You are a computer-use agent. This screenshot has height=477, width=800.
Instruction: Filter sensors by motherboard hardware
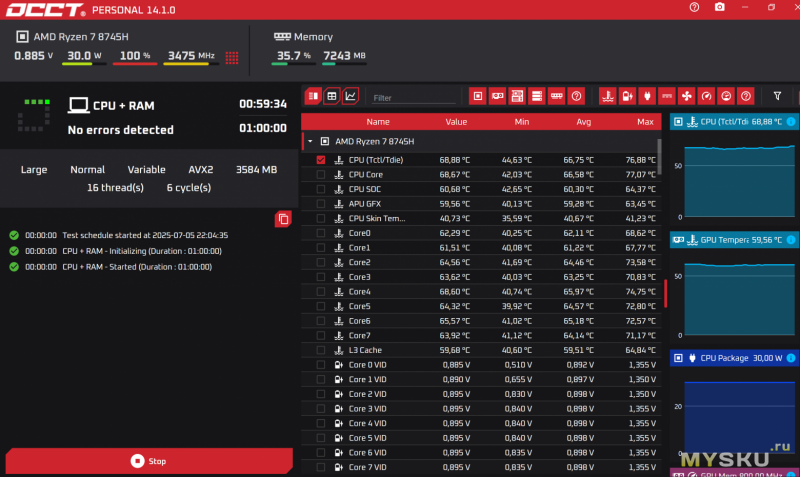(517, 96)
